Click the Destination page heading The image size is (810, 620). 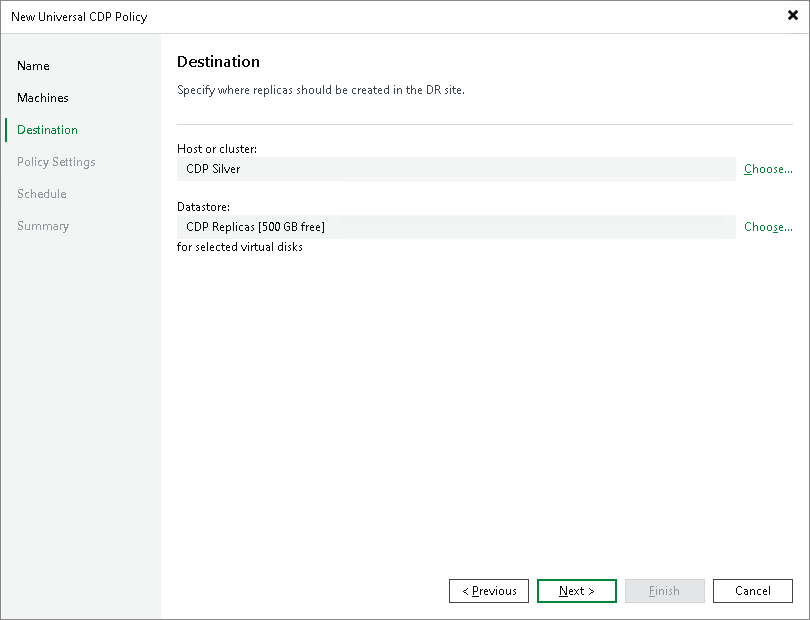[217, 61]
